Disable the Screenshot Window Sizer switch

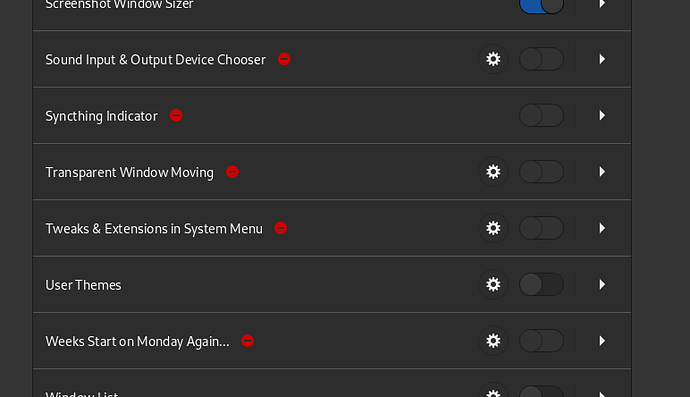(x=541, y=4)
